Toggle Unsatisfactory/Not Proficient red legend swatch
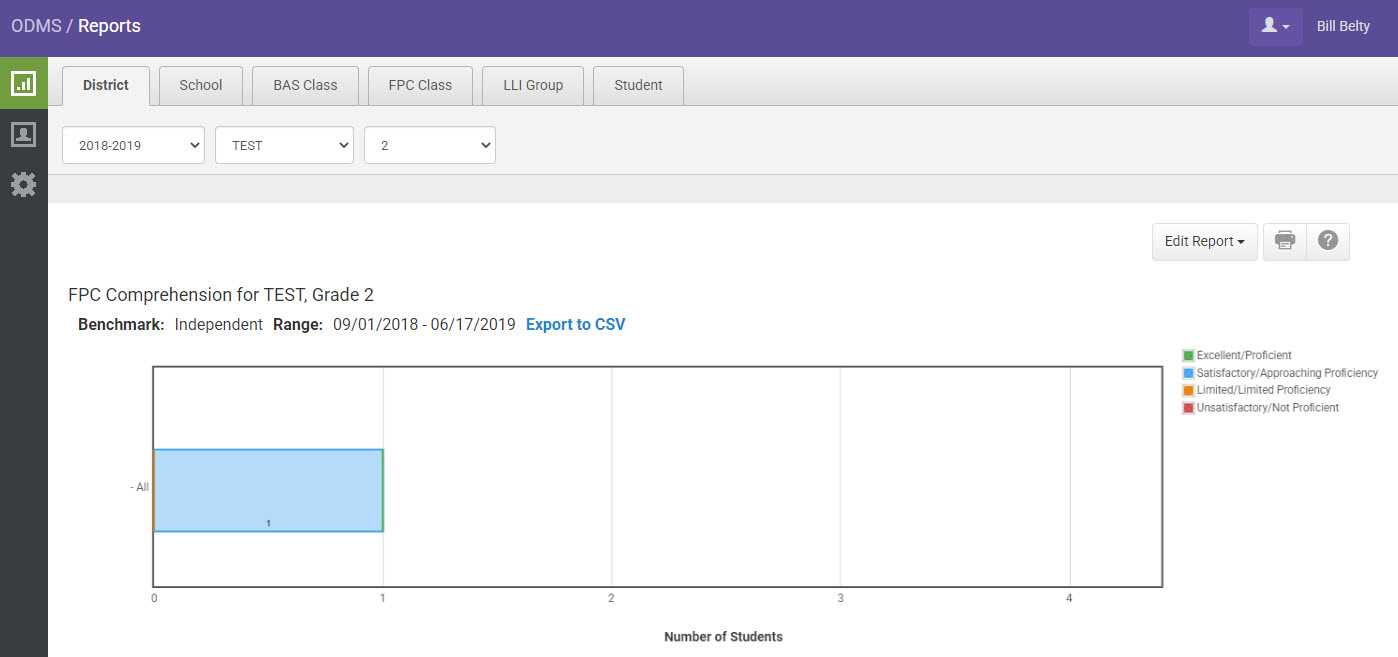The width and height of the screenshot is (1398, 657). 1188,408
